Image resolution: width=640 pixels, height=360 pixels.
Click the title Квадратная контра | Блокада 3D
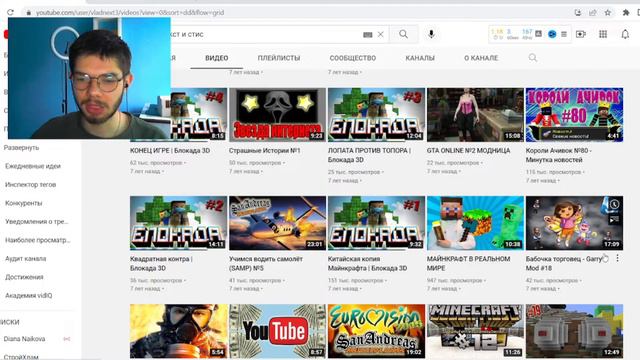(161, 263)
